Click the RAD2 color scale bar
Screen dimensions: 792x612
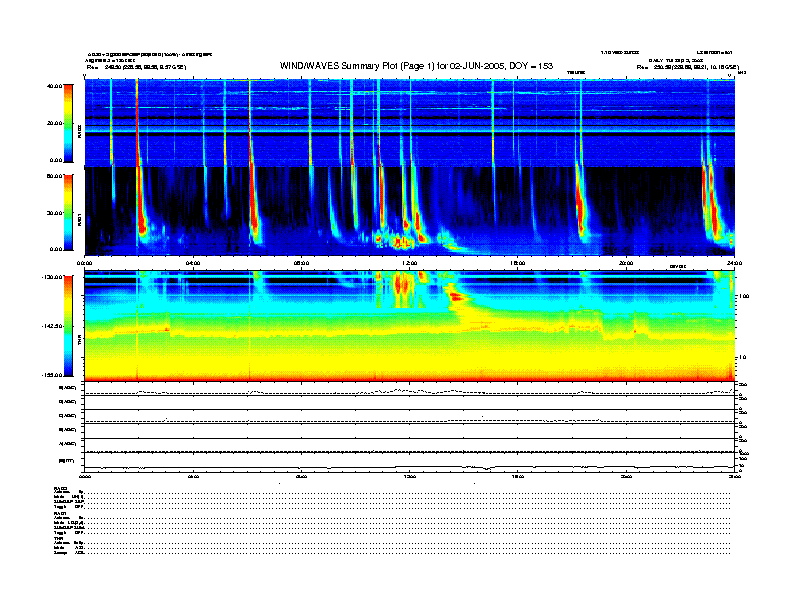[68, 124]
